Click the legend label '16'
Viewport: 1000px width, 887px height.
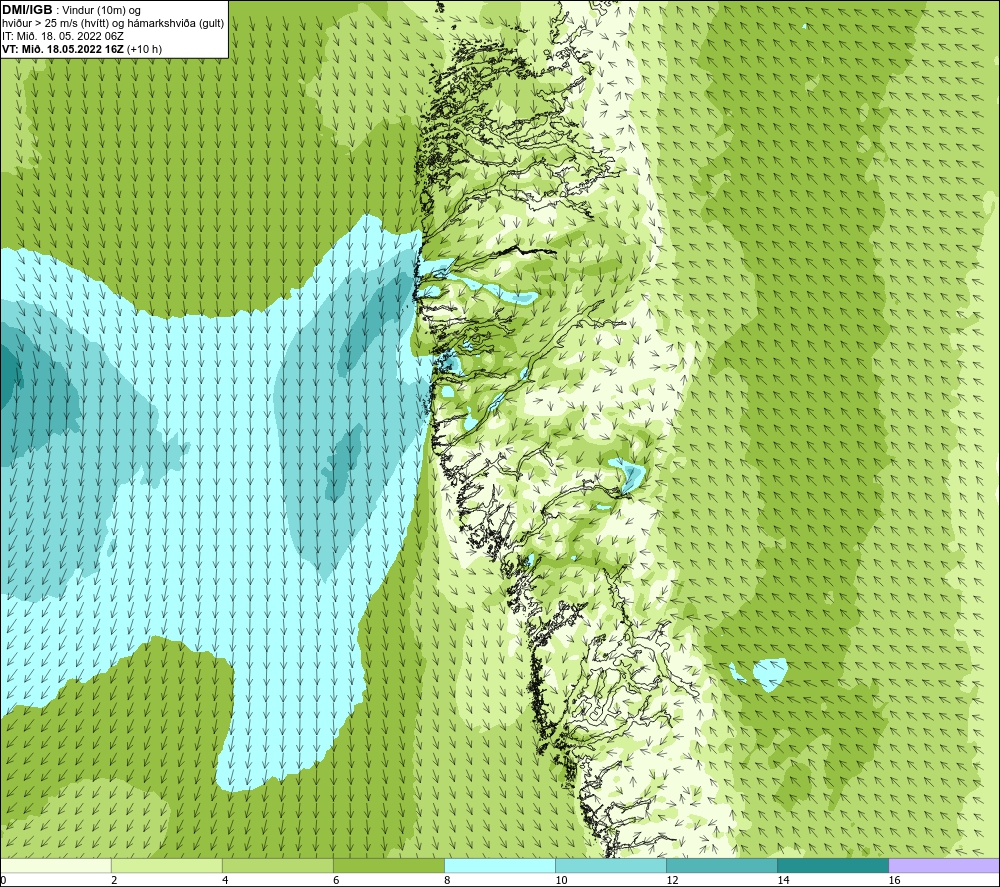(x=894, y=881)
